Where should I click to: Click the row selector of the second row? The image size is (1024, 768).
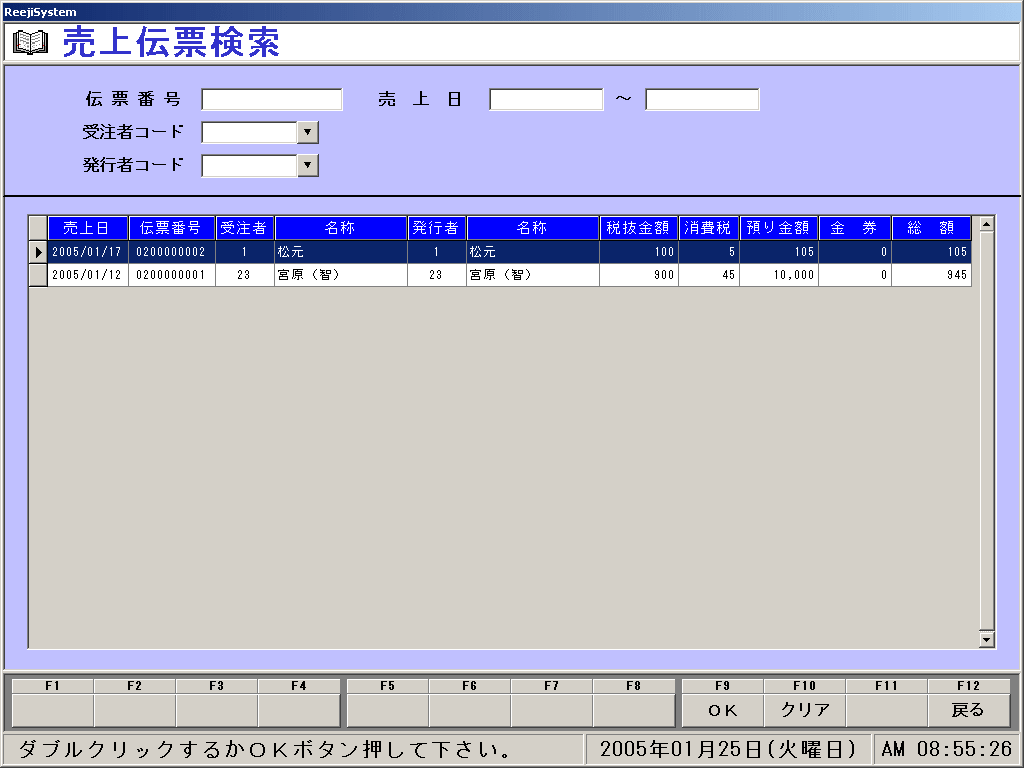tap(38, 275)
